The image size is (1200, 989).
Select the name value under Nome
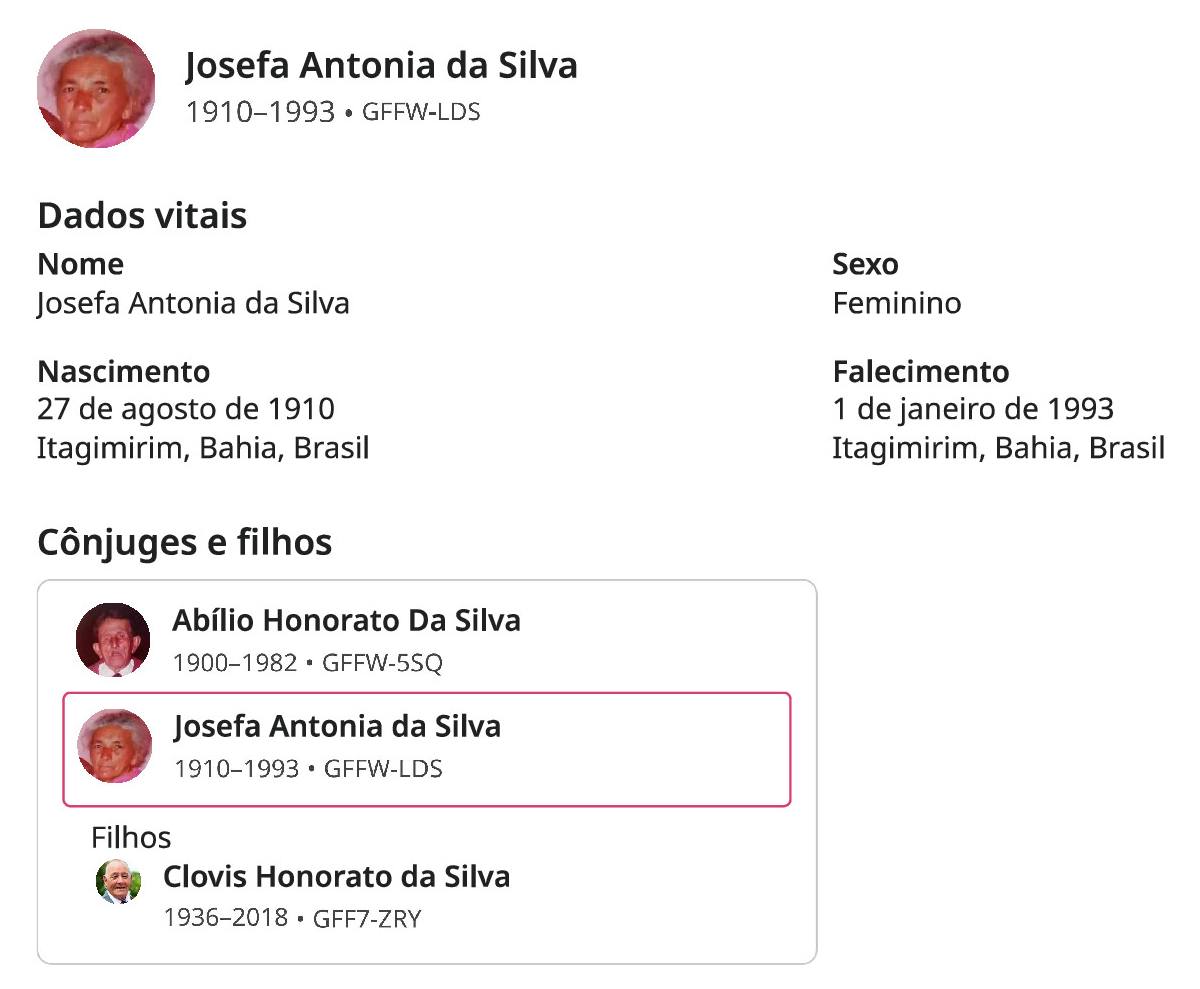click(193, 303)
